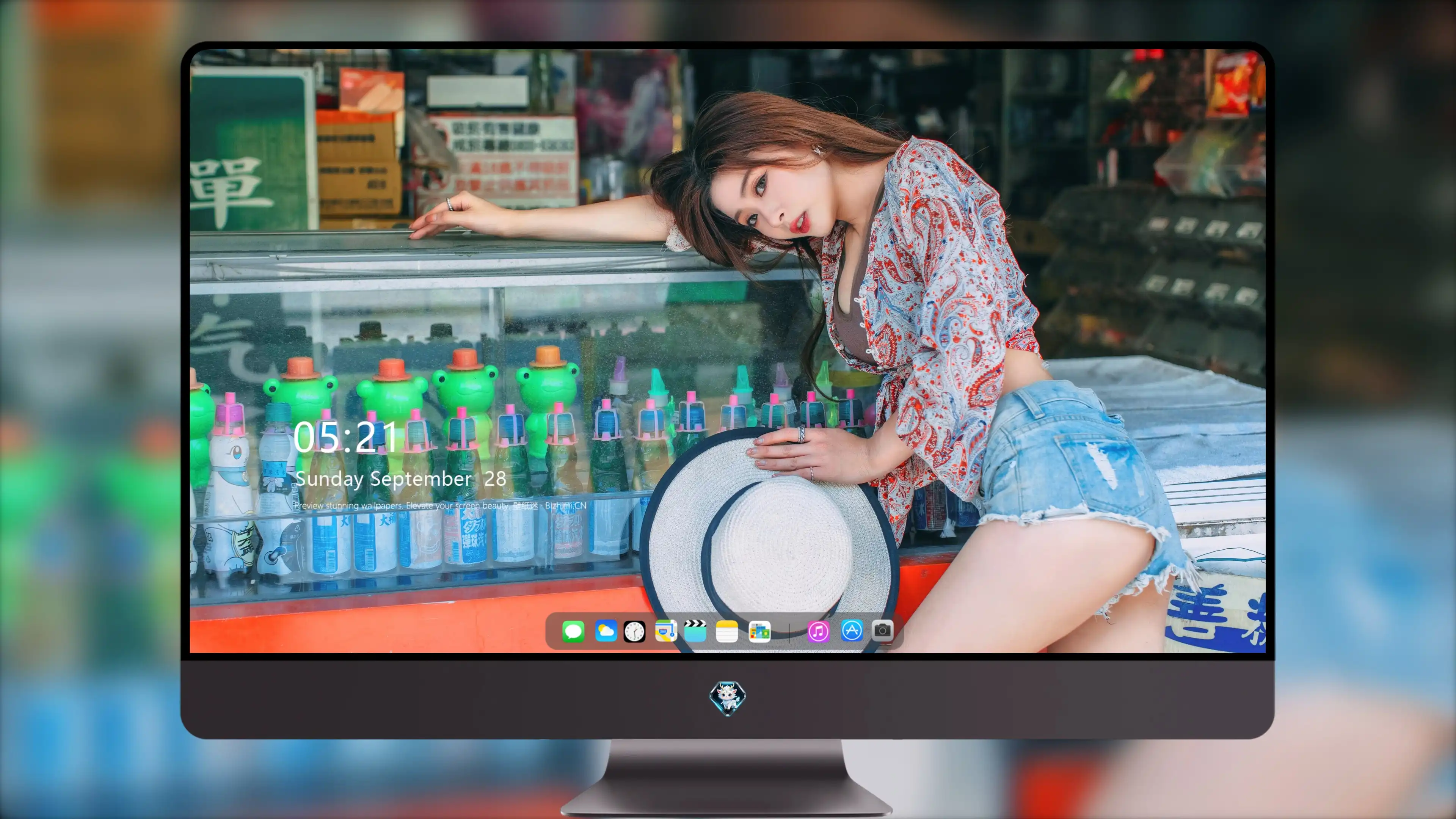Launch the Maps app from the dock
The height and width of the screenshot is (819, 1456).
pos(666,631)
